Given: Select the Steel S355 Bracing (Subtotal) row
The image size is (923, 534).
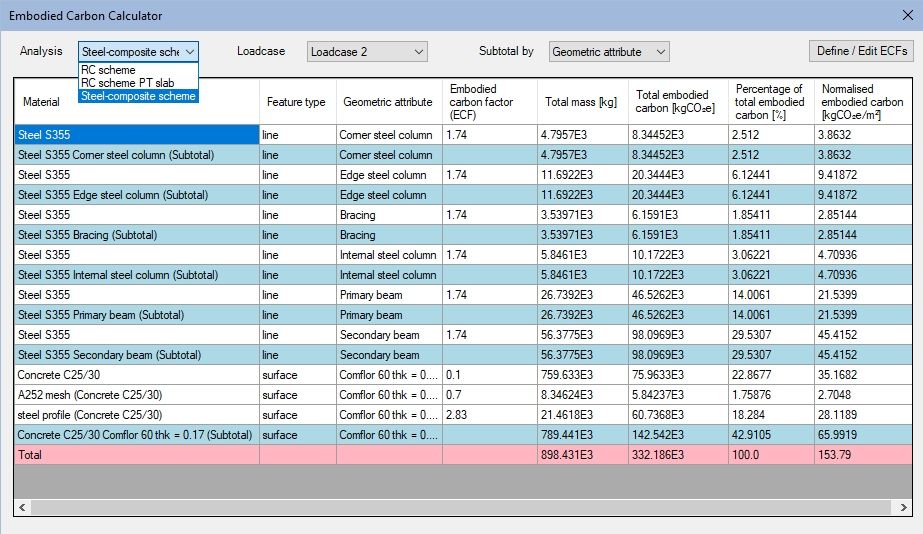Looking at the screenshot, I should point(136,235).
